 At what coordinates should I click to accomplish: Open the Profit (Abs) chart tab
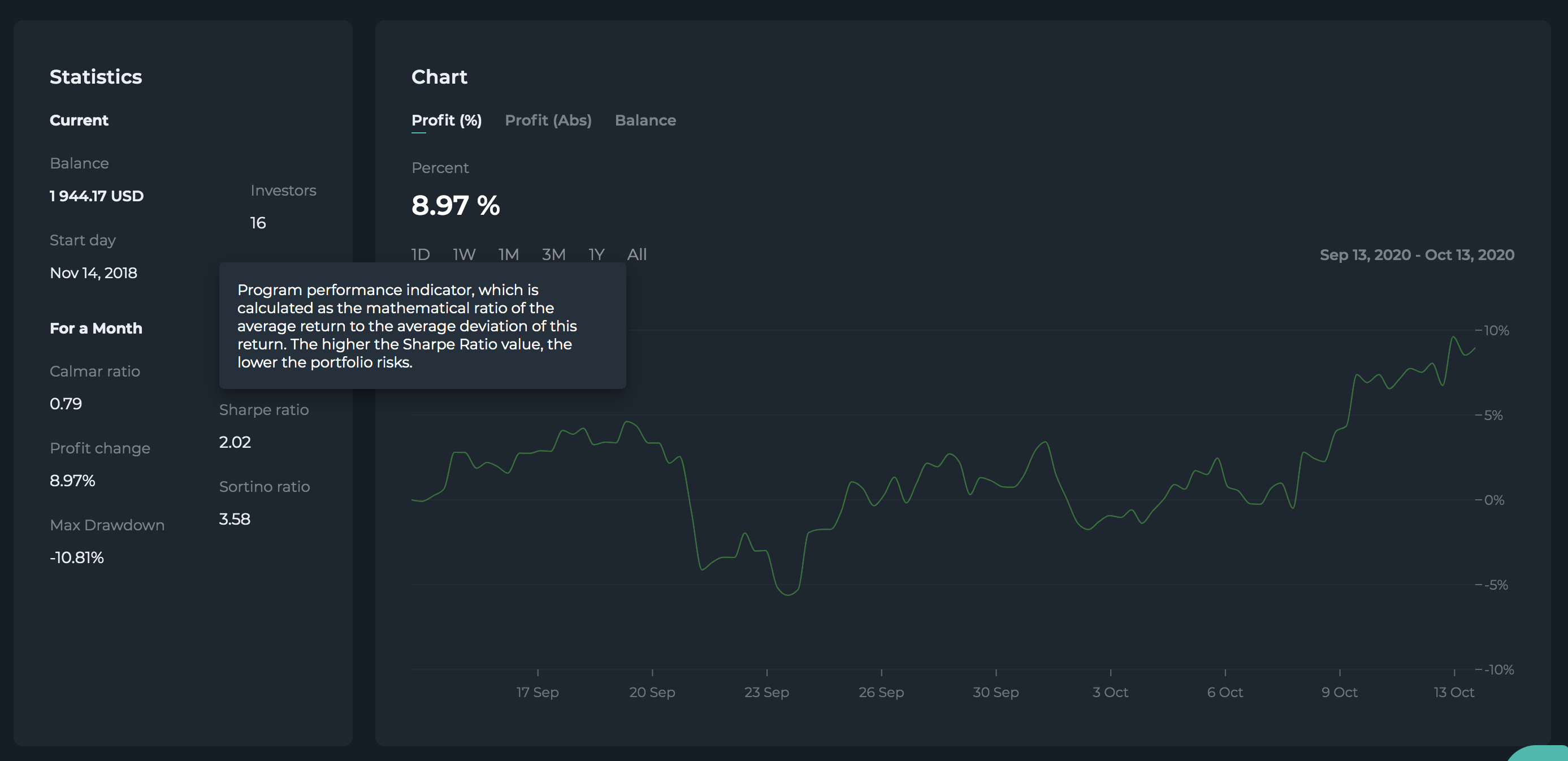(548, 120)
